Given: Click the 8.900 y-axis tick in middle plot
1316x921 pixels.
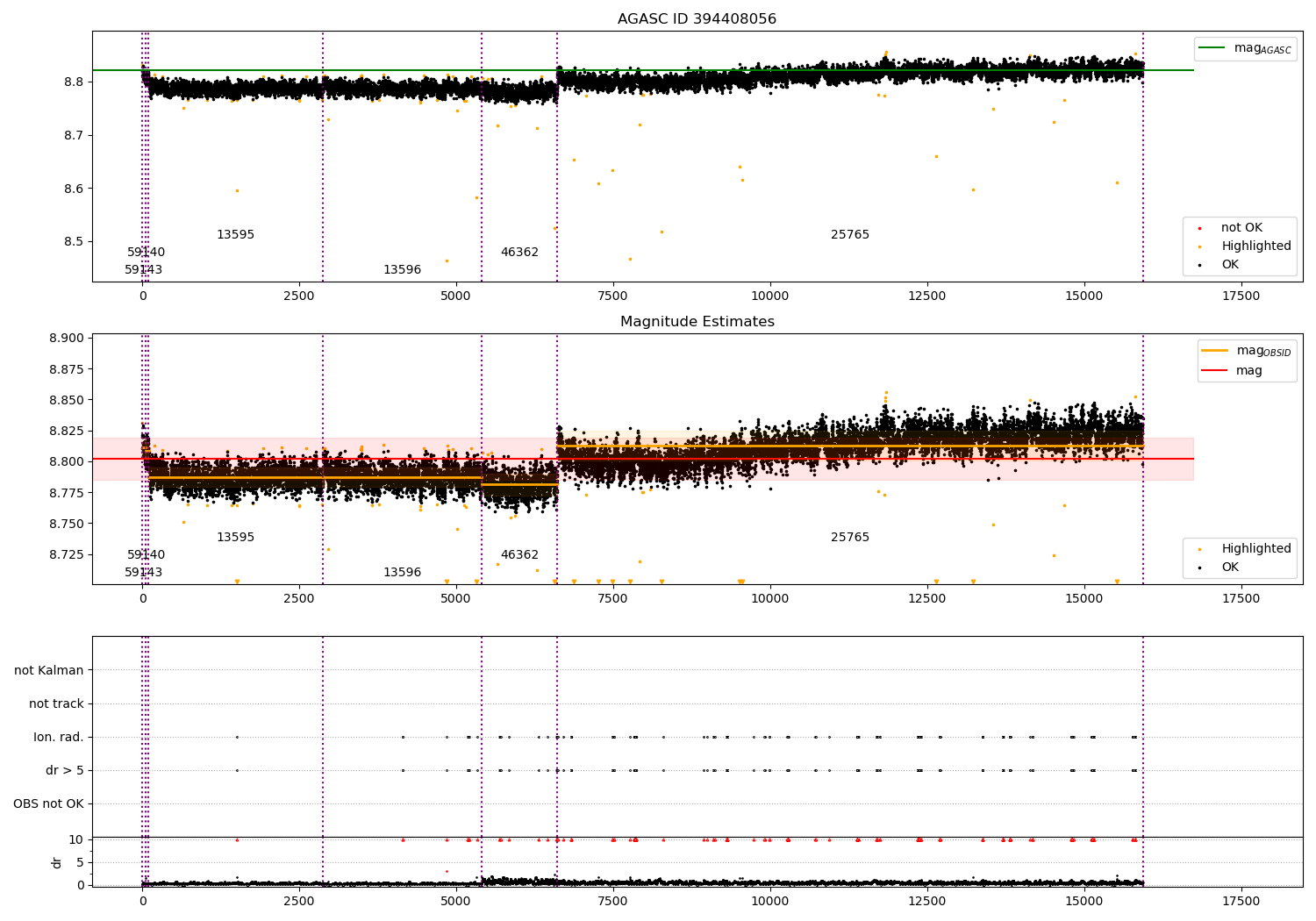Looking at the screenshot, I should (67, 339).
